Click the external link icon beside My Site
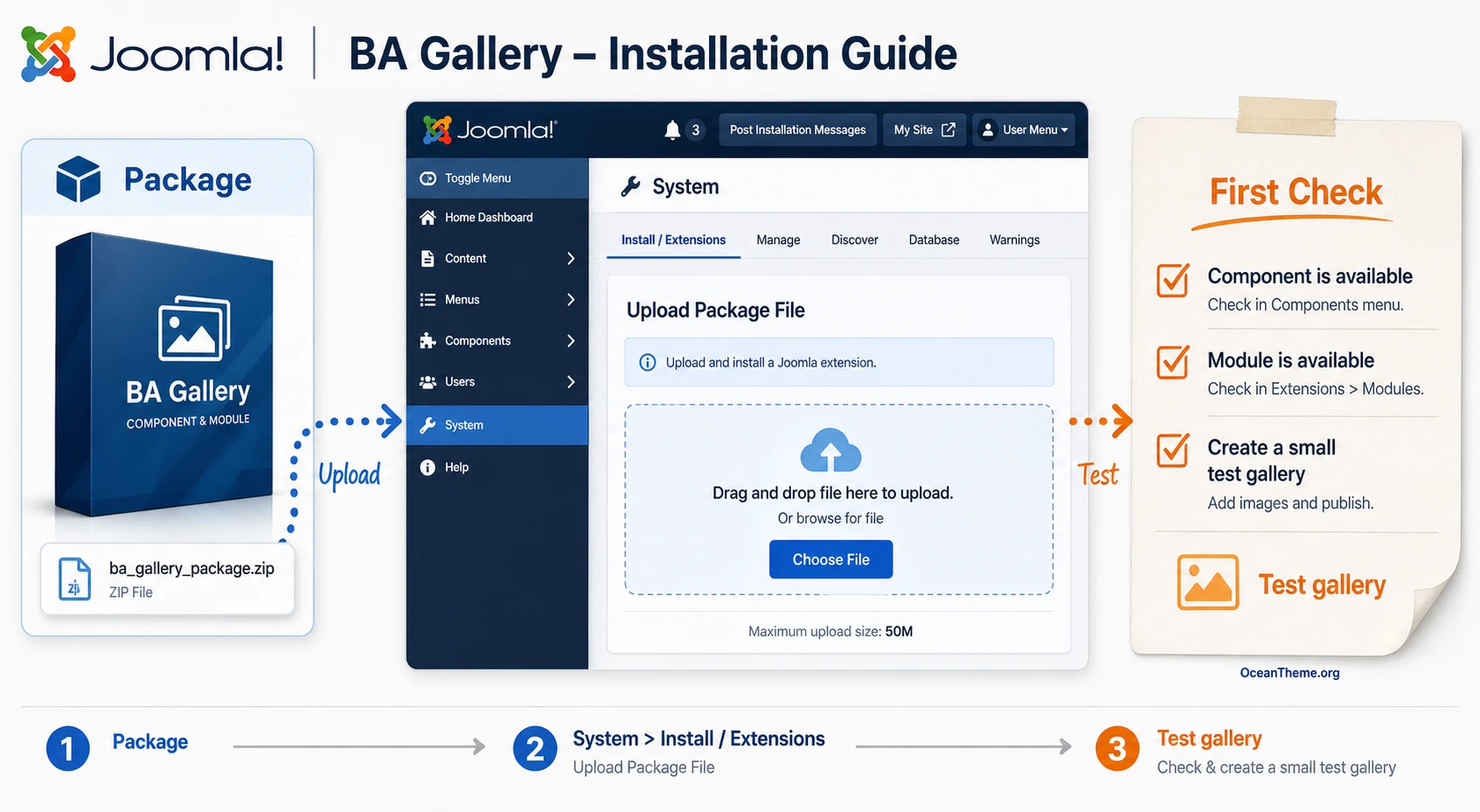 pos(948,129)
